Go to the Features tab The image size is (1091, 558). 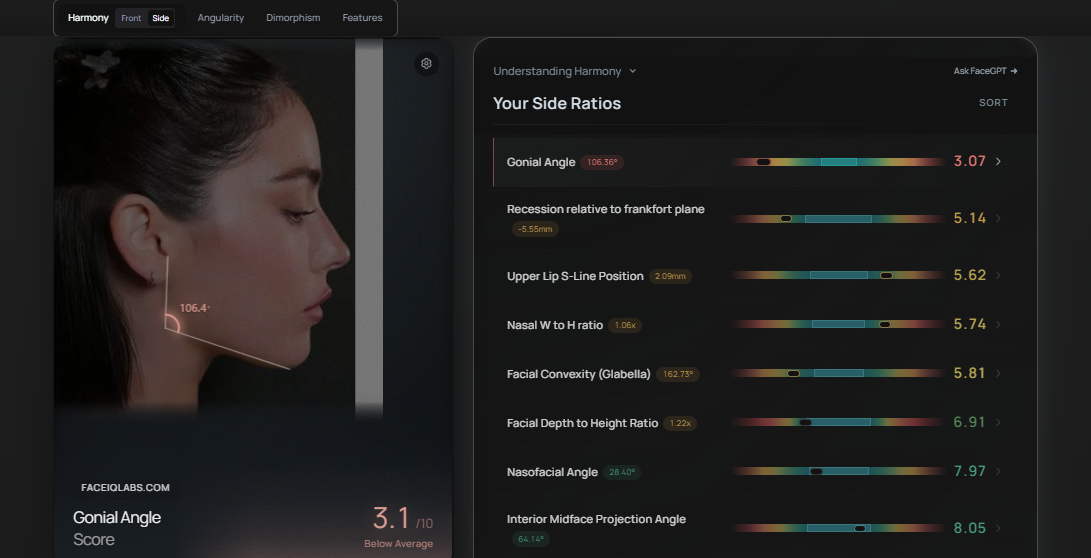(x=362, y=18)
